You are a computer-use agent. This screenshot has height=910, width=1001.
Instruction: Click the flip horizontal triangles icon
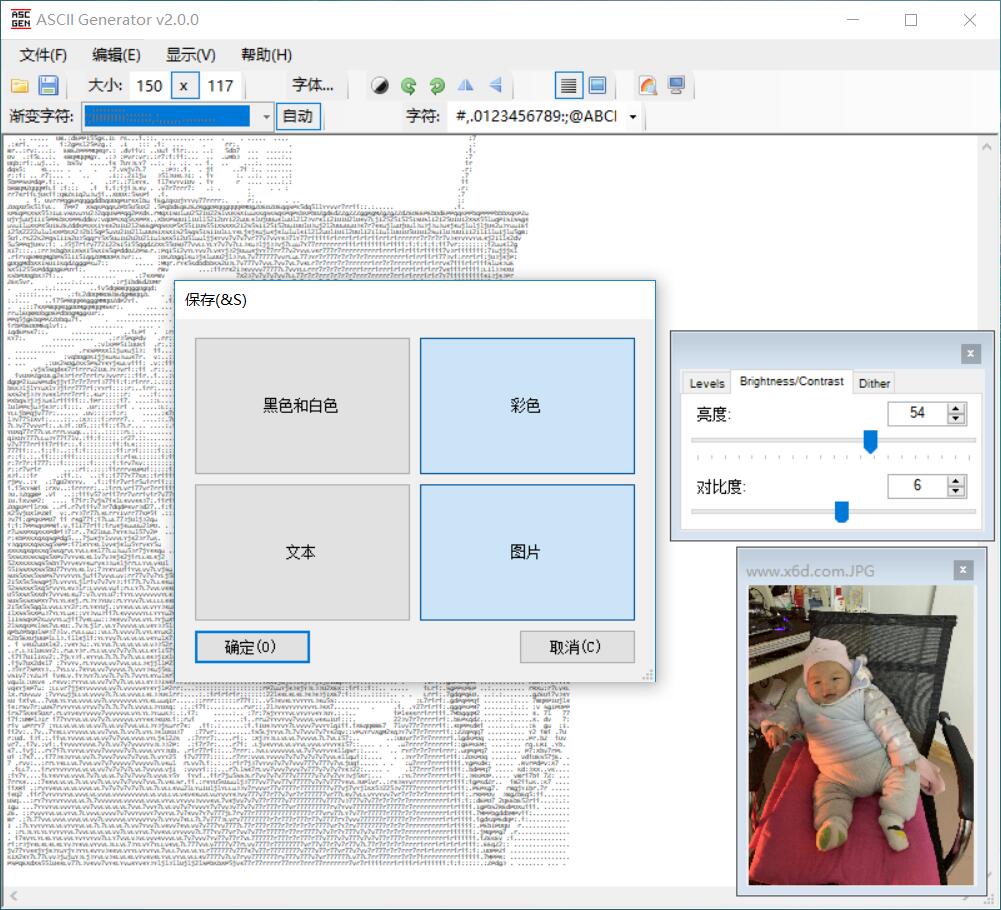coord(466,86)
